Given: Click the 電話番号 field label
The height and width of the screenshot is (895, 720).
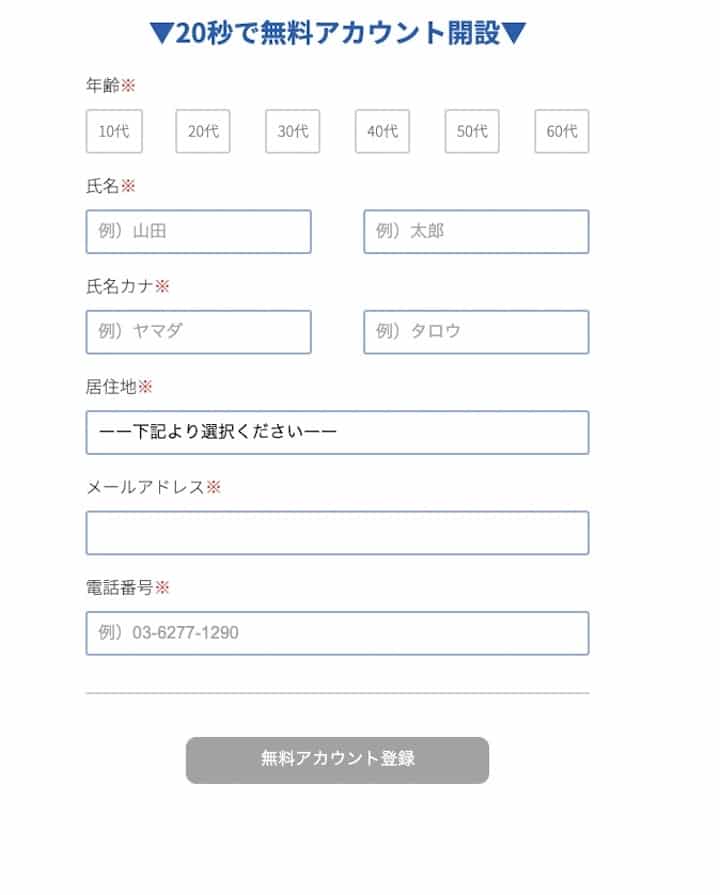Looking at the screenshot, I should point(120,588).
